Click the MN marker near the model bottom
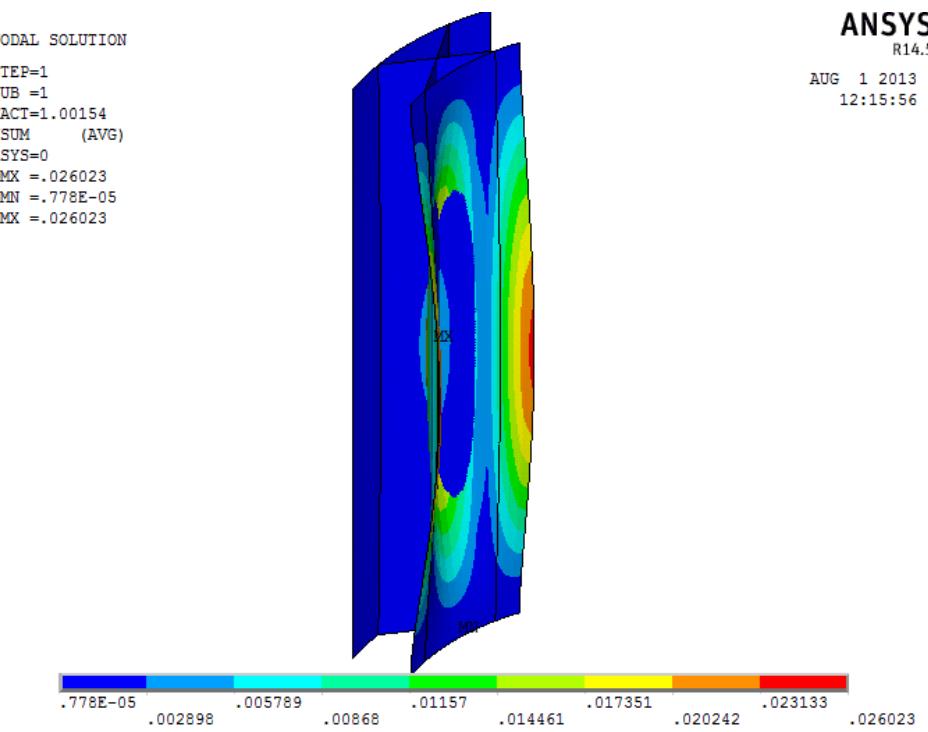The width and height of the screenshot is (928, 732). tap(467, 627)
